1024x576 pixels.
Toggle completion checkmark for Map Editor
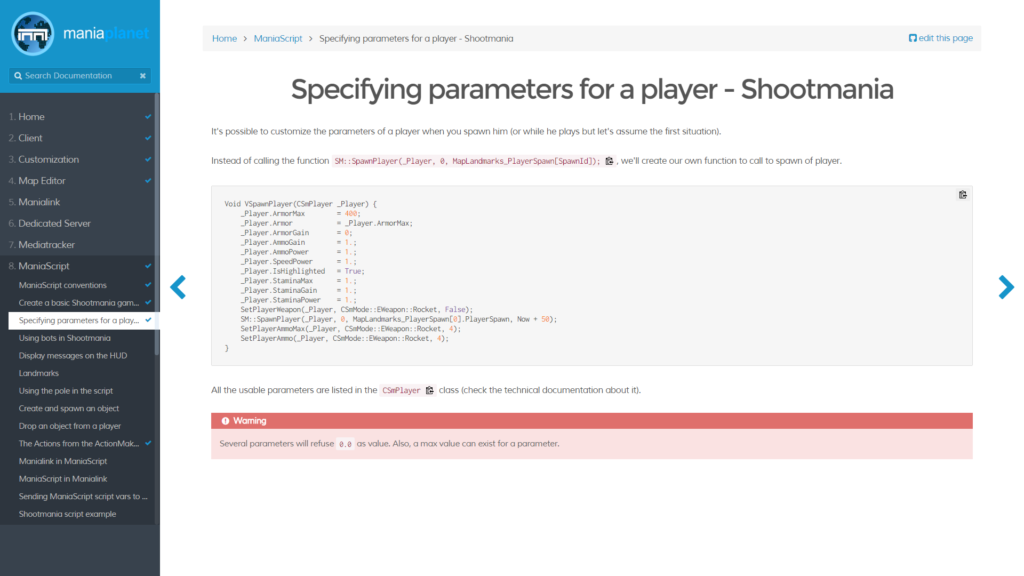pyautogui.click(x=147, y=180)
